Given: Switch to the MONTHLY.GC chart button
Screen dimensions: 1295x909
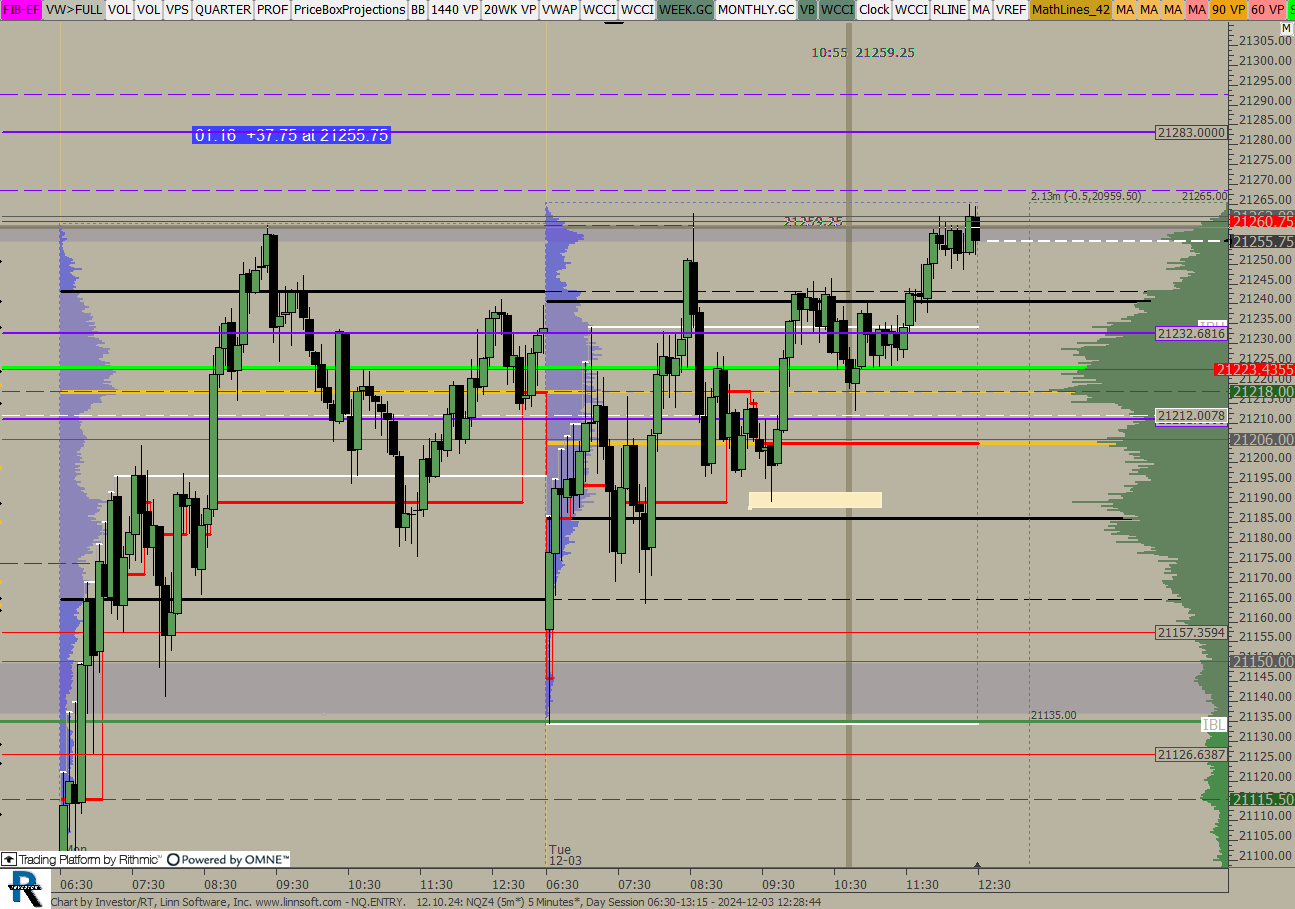Looking at the screenshot, I should (756, 9).
